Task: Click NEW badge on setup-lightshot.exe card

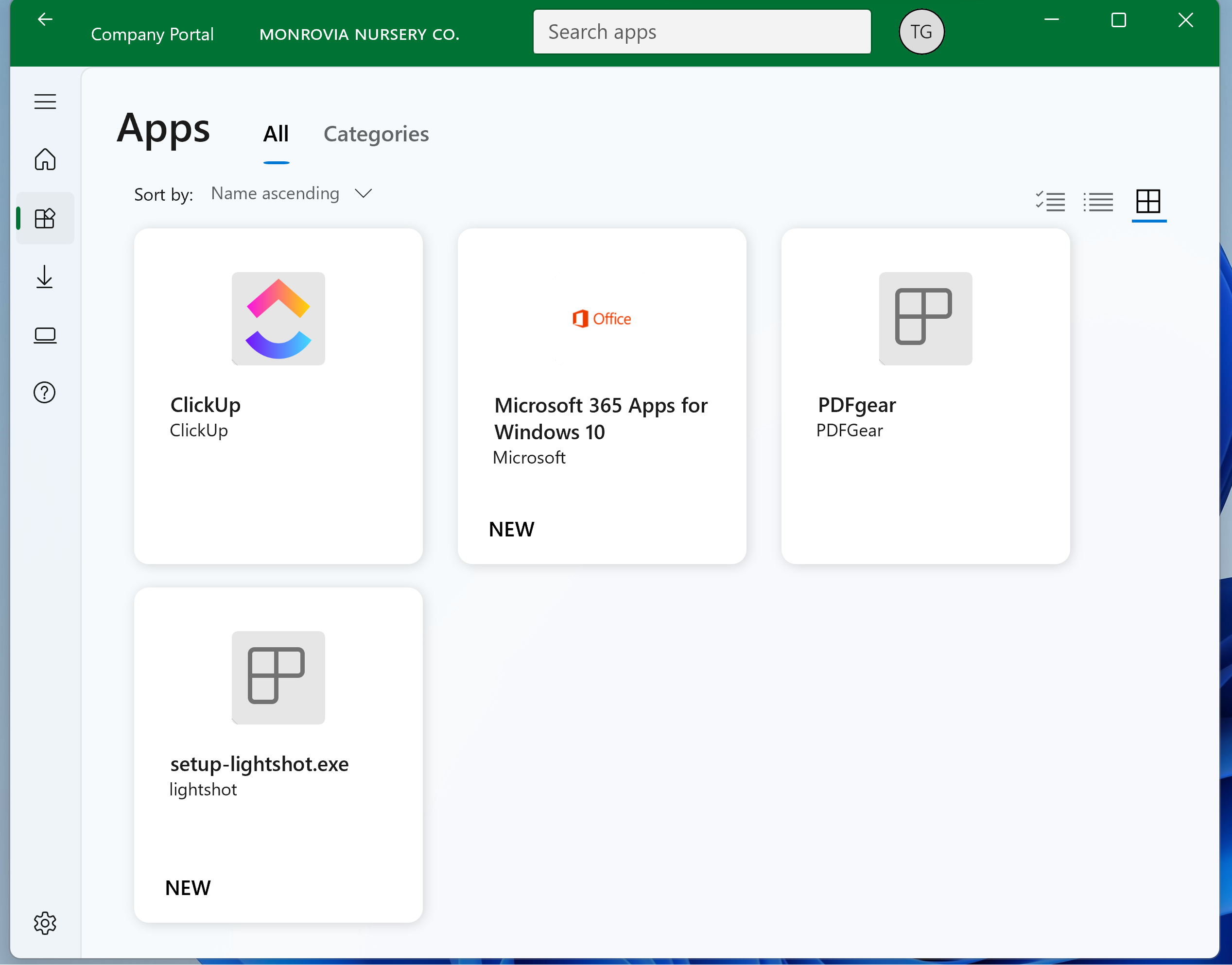Action: (188, 888)
